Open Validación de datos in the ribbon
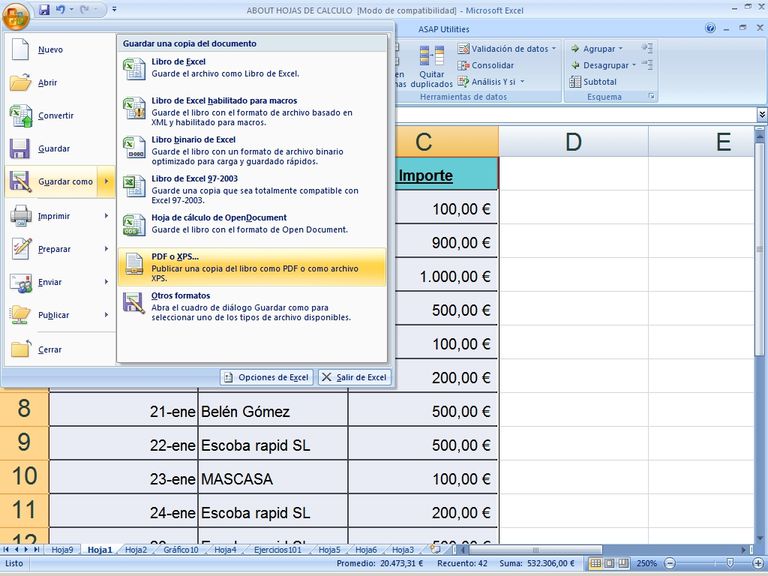Image resolution: width=768 pixels, height=576 pixels. point(503,48)
